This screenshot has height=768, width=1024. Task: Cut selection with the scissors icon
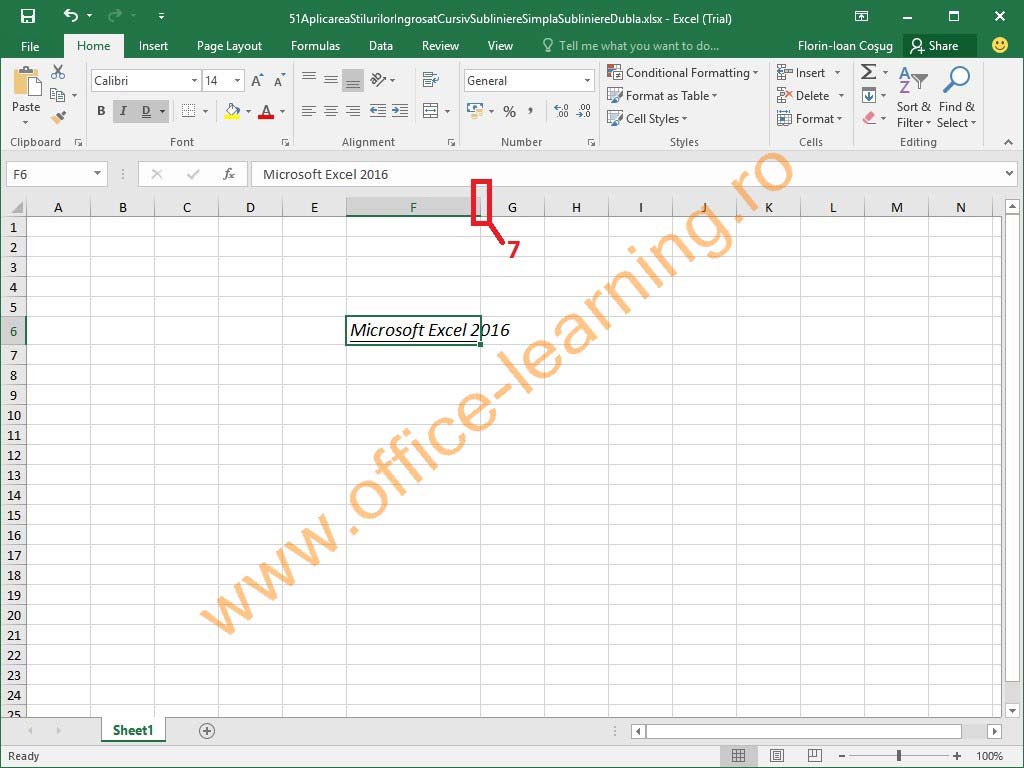58,72
